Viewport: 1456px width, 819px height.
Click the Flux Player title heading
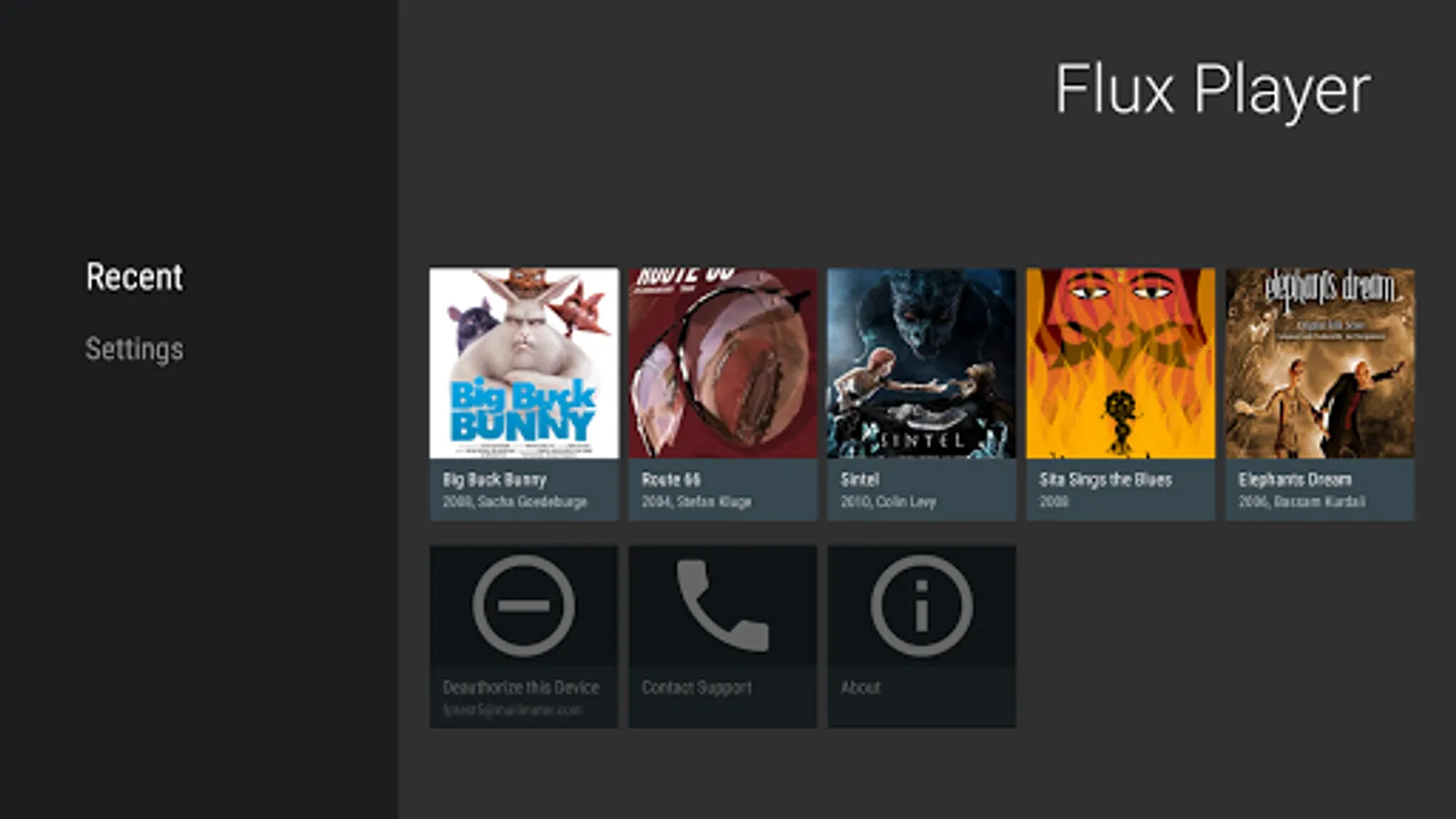coord(1212,90)
